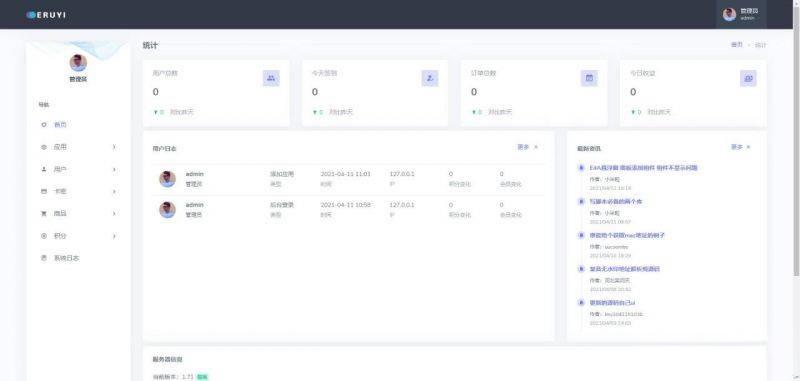Click admin avatar in first log row
This screenshot has width=800, height=381.
(167, 179)
